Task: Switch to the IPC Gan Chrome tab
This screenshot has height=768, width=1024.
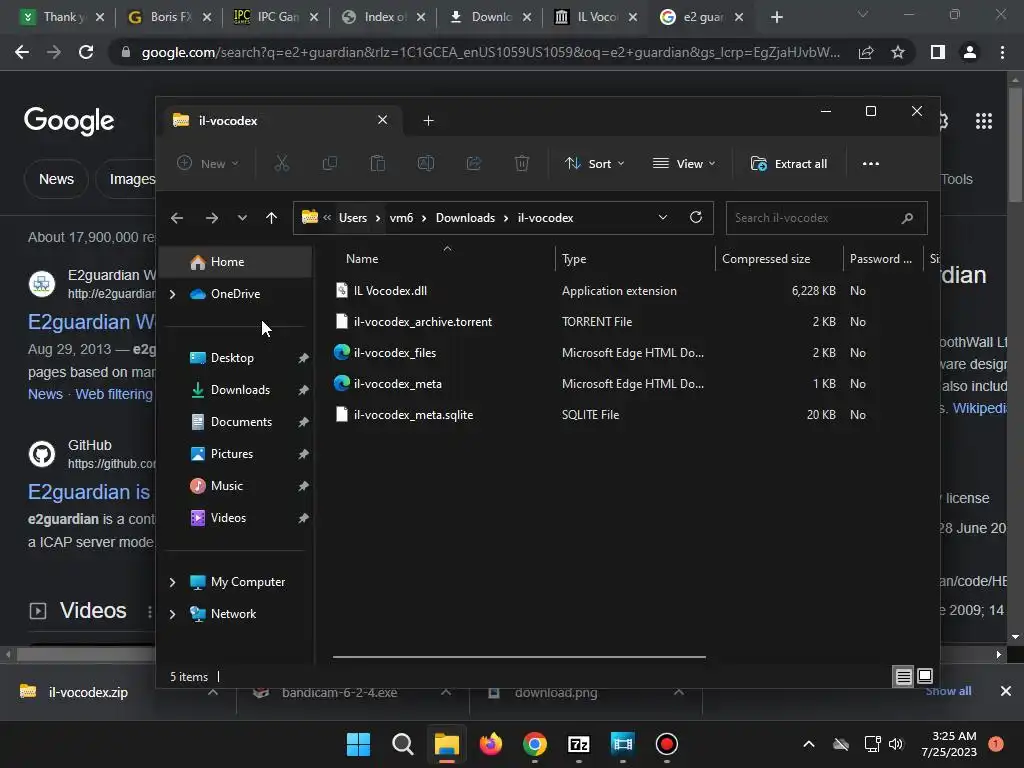Action: 276,17
